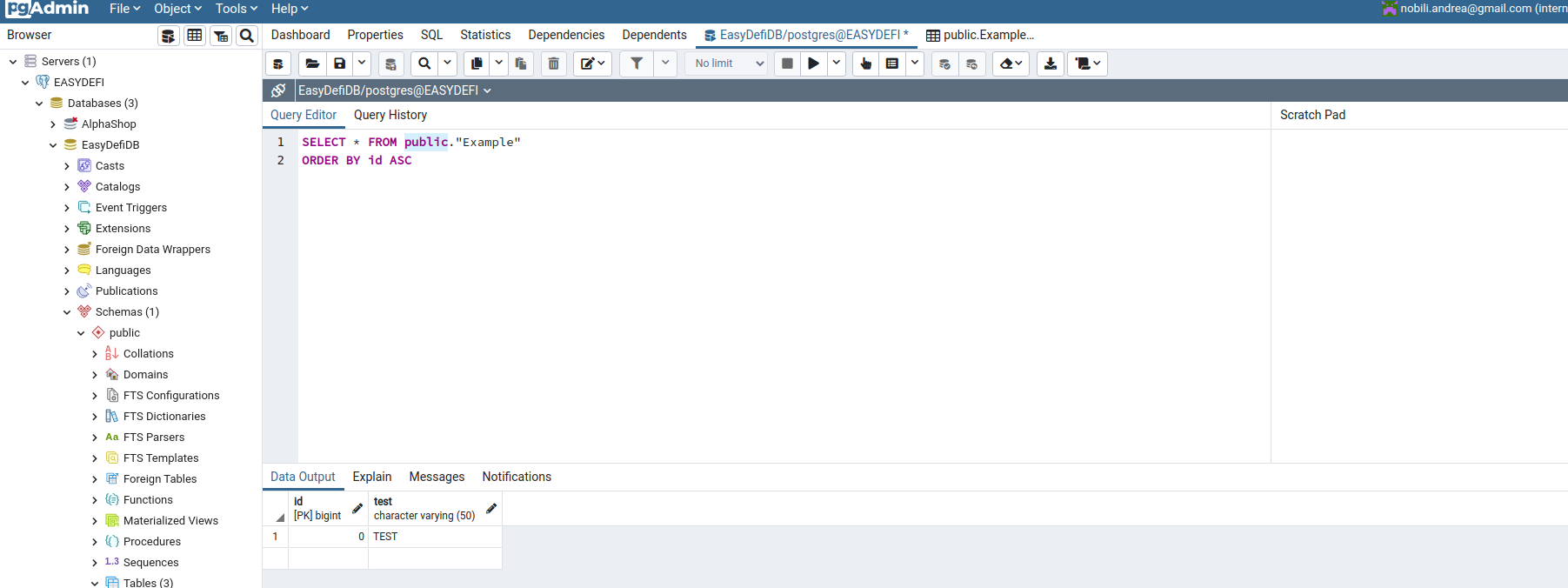This screenshot has height=588, width=1568.
Task: Click the pencil icon on test column header
Action: coord(491,508)
